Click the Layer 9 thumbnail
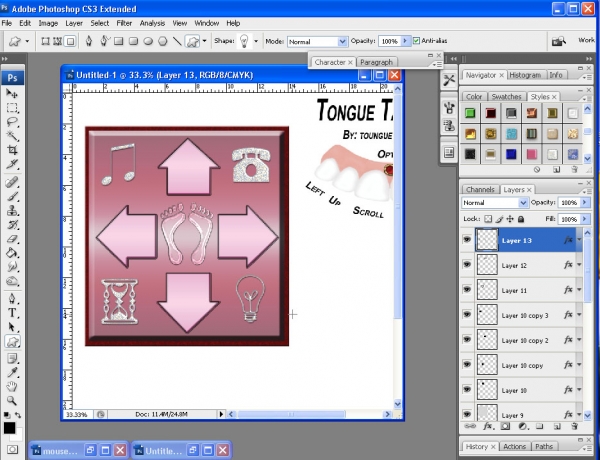This screenshot has width=600, height=460. pyautogui.click(x=487, y=413)
